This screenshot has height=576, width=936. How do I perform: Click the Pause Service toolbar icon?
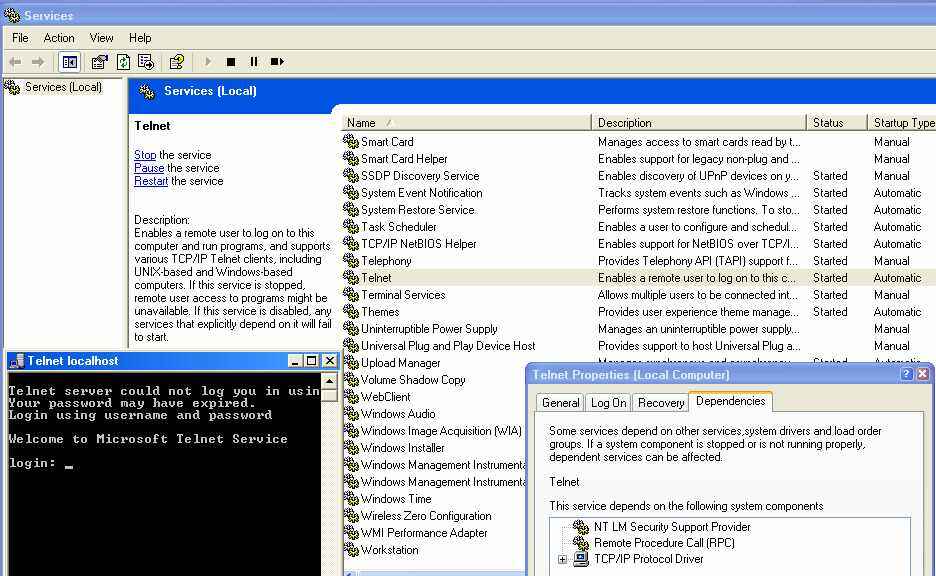(254, 61)
